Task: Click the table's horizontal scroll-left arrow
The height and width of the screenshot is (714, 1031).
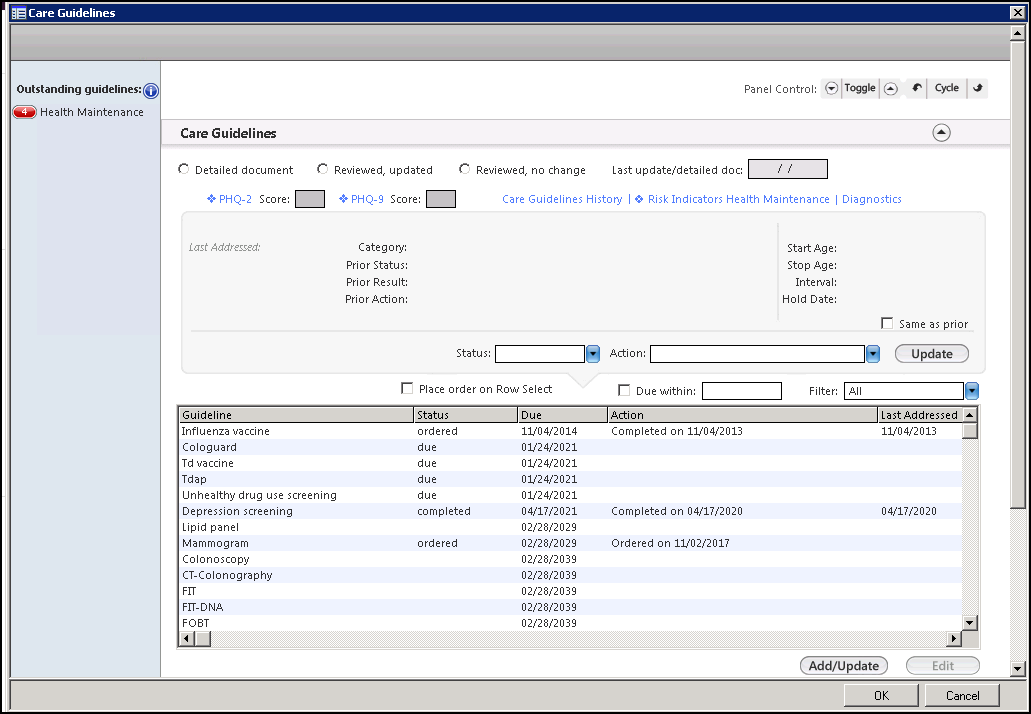Action: (187, 638)
